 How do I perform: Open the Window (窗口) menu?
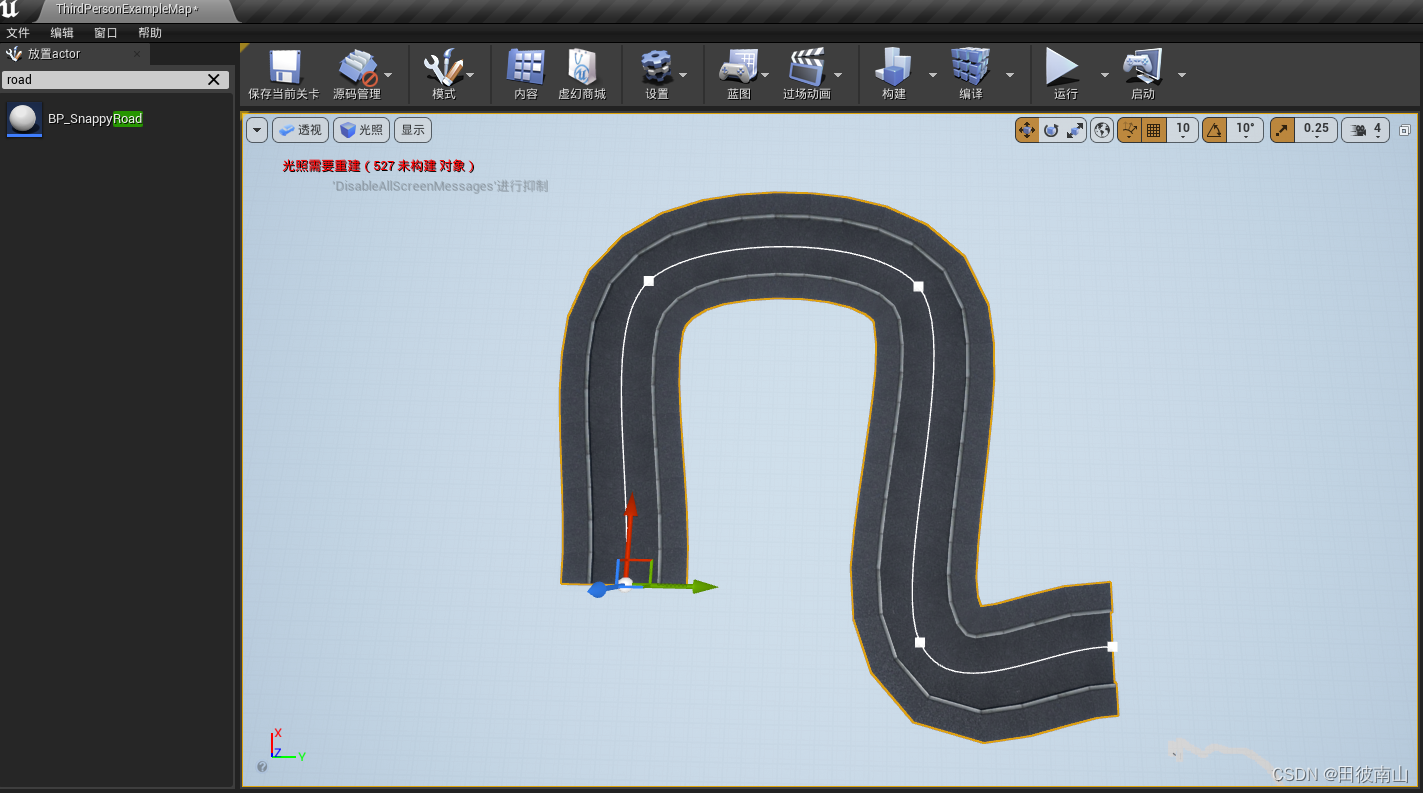[x=106, y=33]
